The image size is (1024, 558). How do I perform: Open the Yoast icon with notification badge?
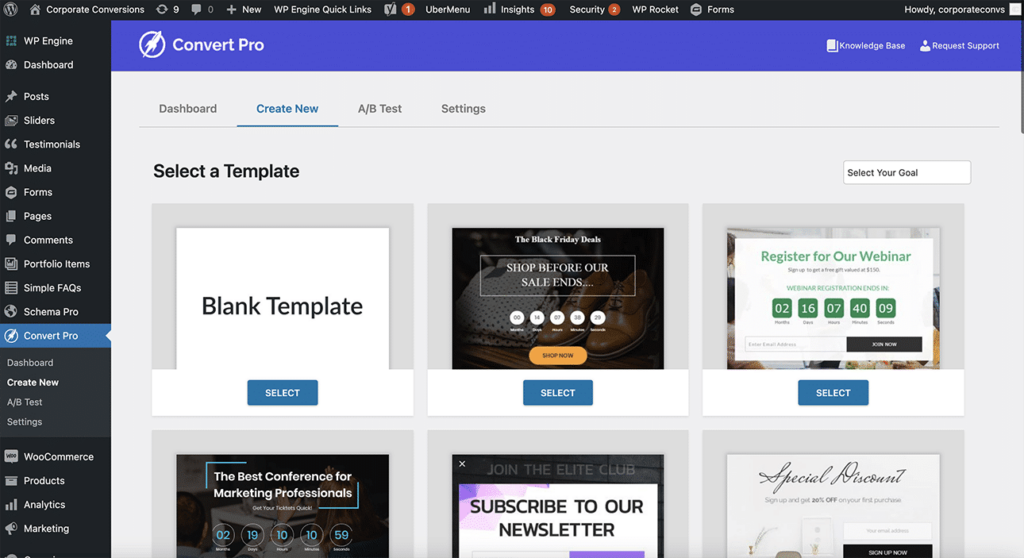[x=391, y=9]
